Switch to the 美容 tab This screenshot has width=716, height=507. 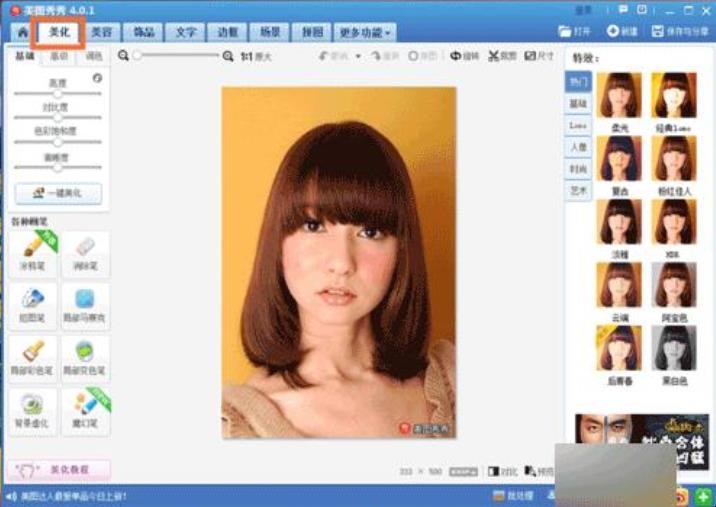pos(101,32)
